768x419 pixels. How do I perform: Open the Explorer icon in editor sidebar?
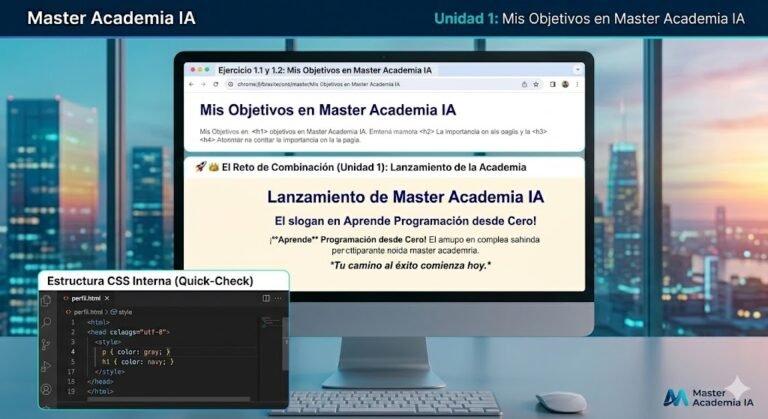point(47,300)
